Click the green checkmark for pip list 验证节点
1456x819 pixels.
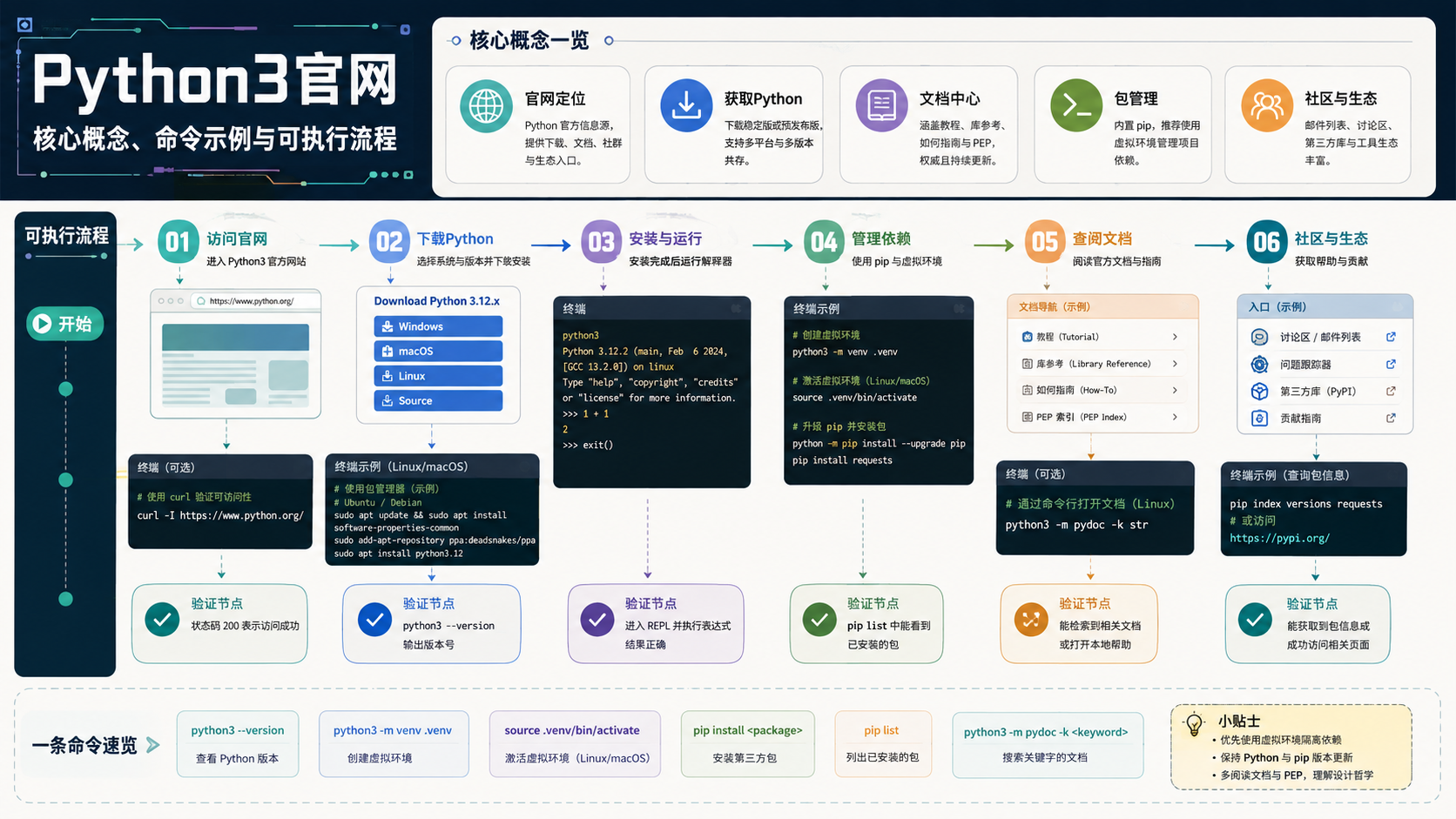[819, 620]
